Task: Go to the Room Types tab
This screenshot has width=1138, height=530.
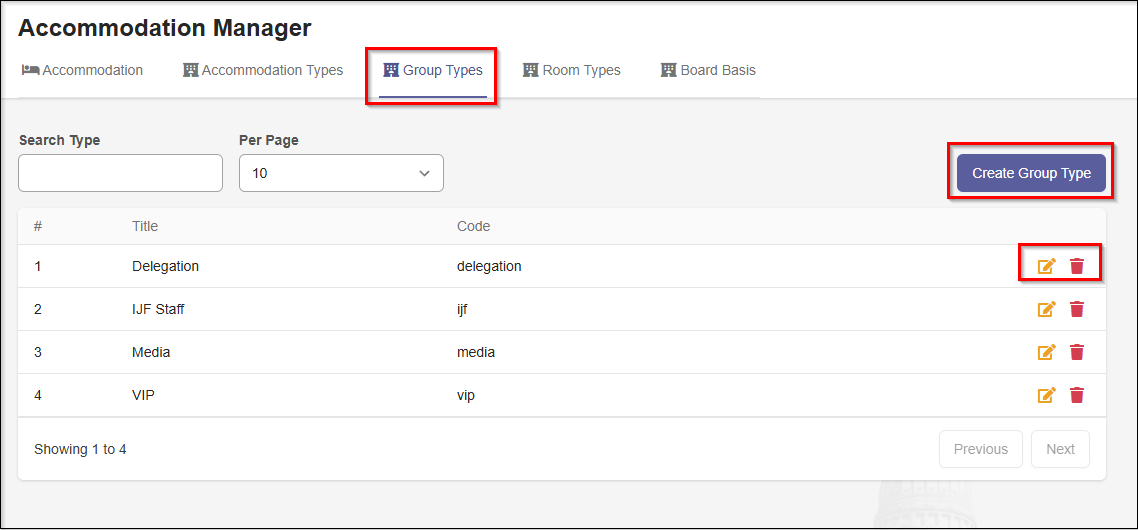Action: click(x=572, y=70)
